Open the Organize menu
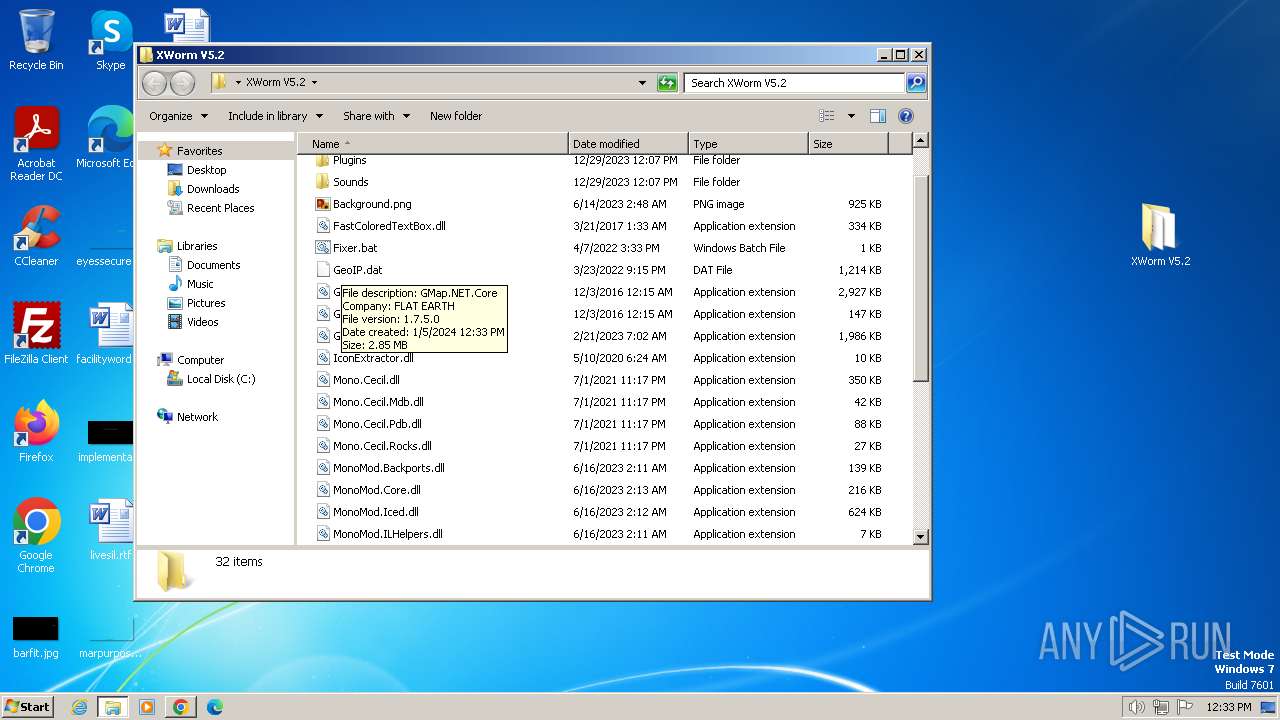This screenshot has width=1280, height=720. click(x=178, y=116)
